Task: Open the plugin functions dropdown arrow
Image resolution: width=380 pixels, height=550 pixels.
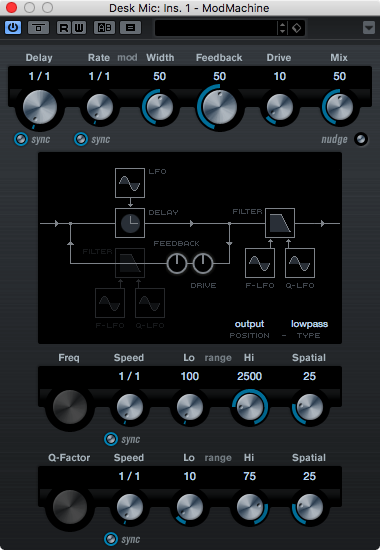Action: tap(369, 28)
